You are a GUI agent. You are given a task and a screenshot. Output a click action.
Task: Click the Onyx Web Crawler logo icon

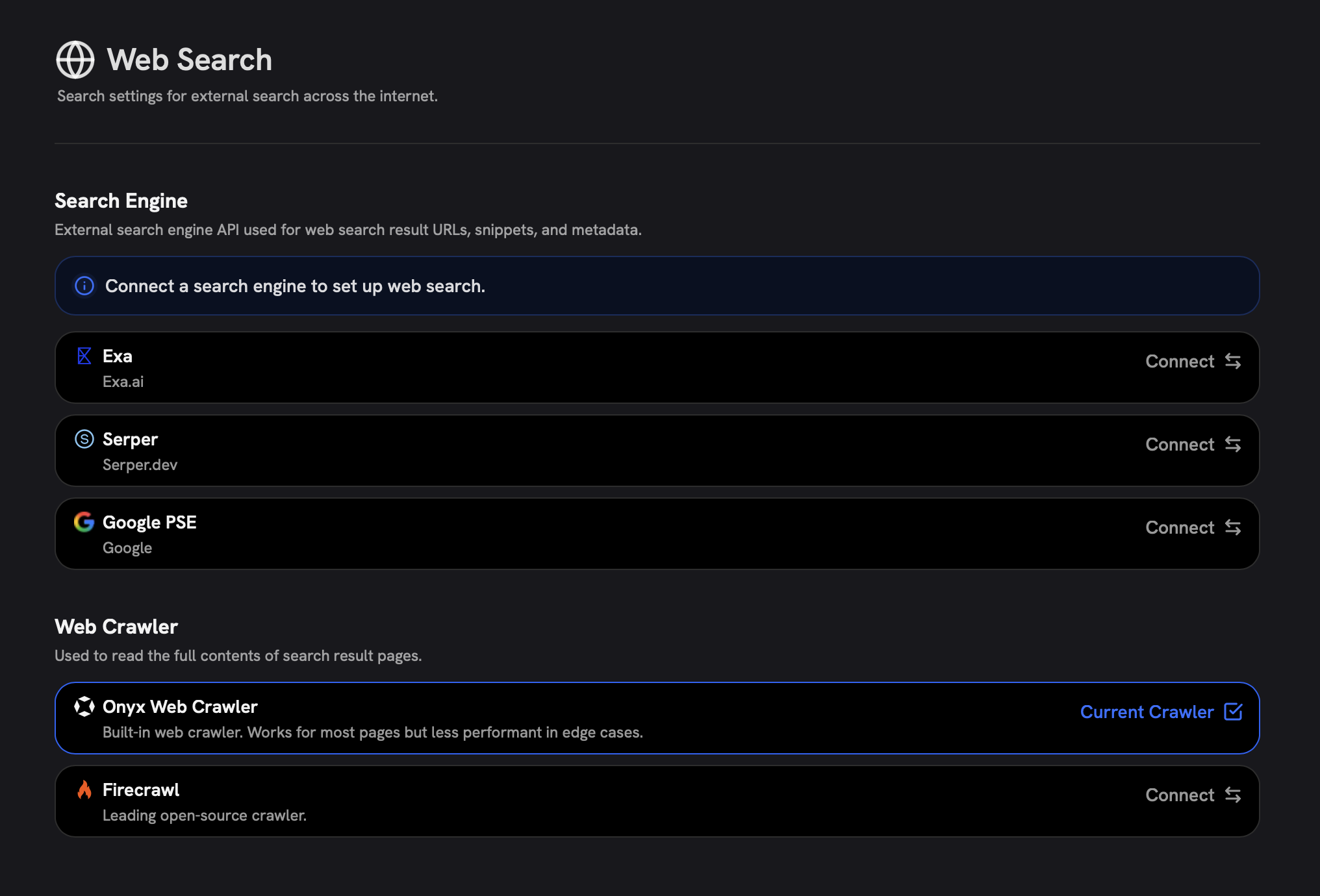pyautogui.click(x=84, y=707)
